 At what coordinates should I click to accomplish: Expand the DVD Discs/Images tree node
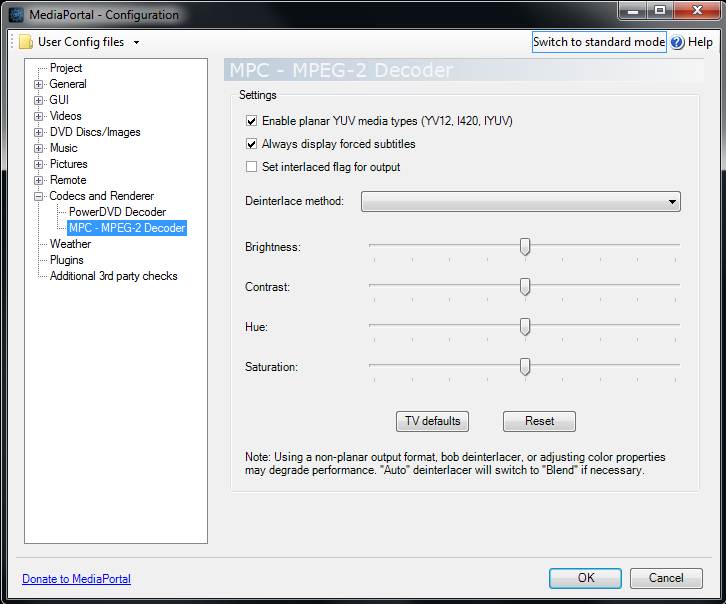pos(38,132)
